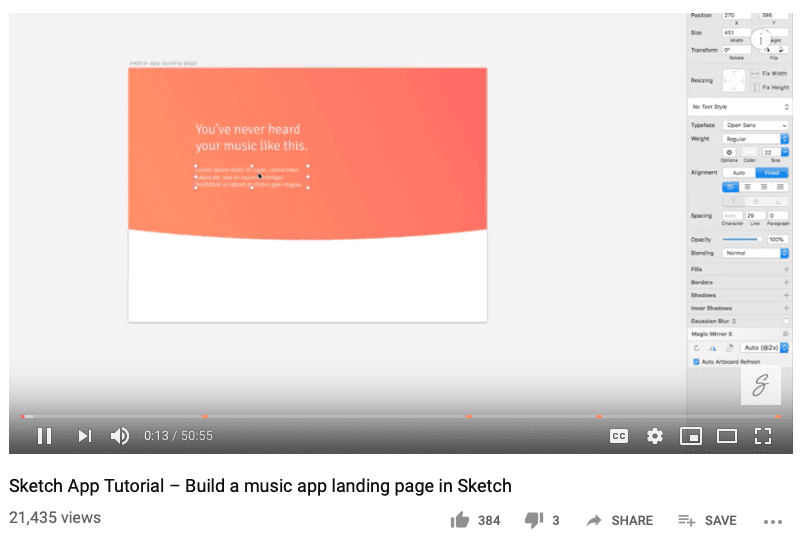Click the SHARE button
This screenshot has height=539, width=807.
coord(620,520)
